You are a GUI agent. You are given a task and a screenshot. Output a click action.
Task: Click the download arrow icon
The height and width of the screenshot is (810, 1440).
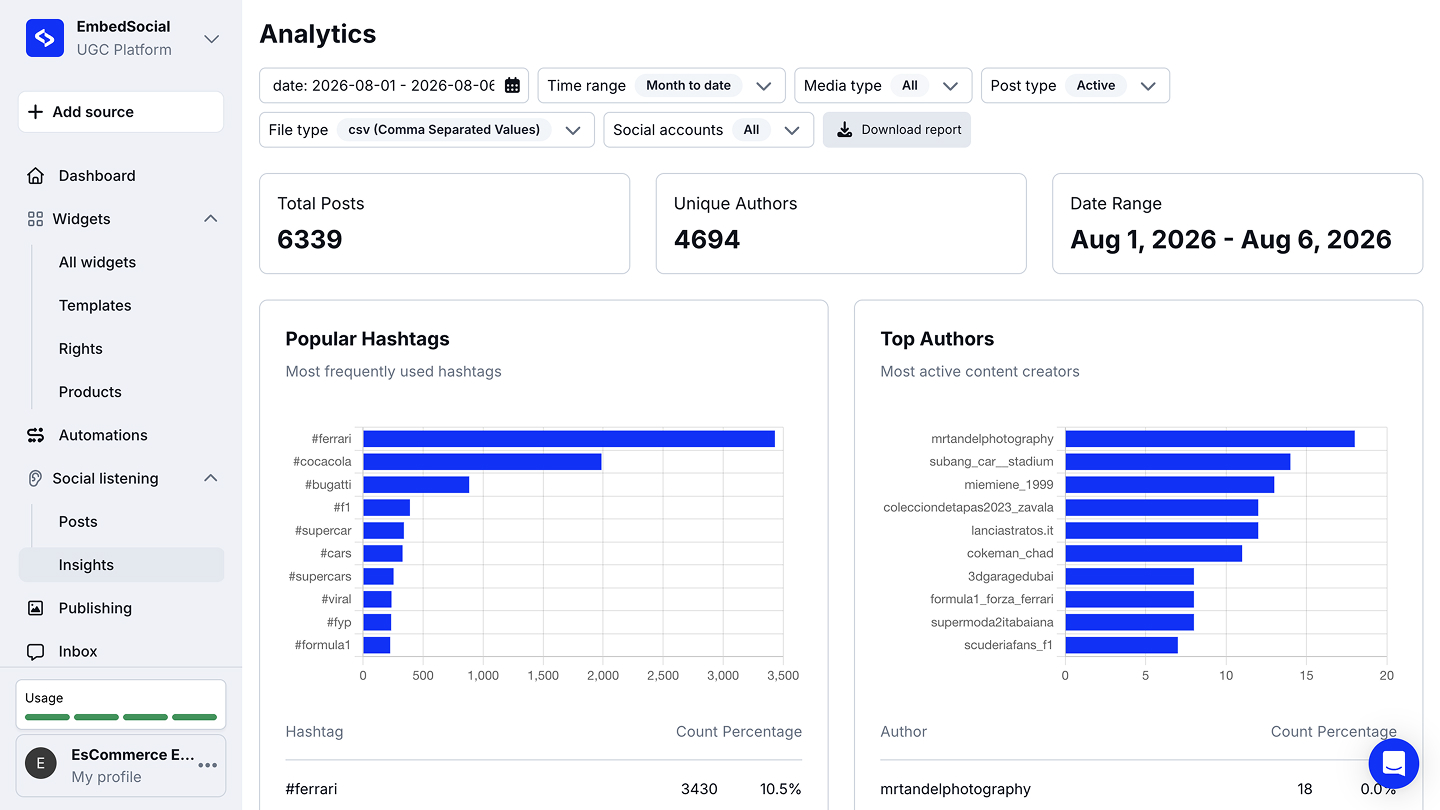[x=844, y=130]
